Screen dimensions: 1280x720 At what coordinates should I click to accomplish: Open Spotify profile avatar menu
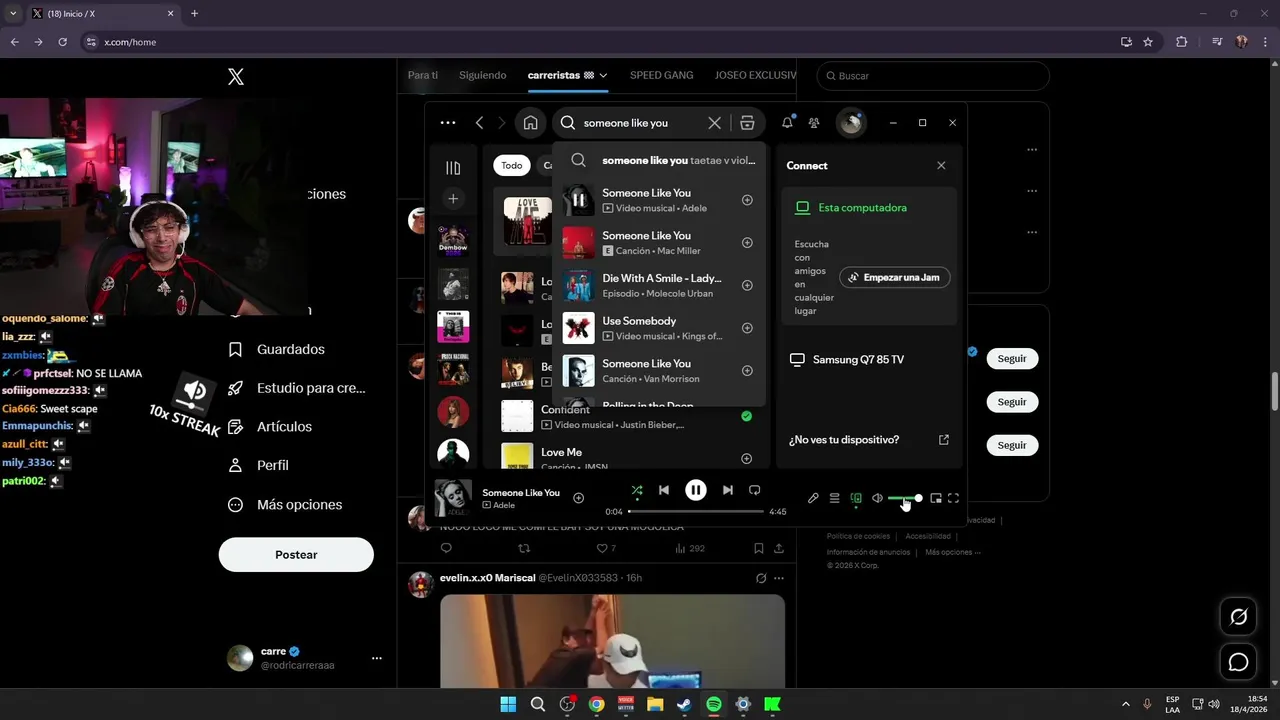pos(851,123)
